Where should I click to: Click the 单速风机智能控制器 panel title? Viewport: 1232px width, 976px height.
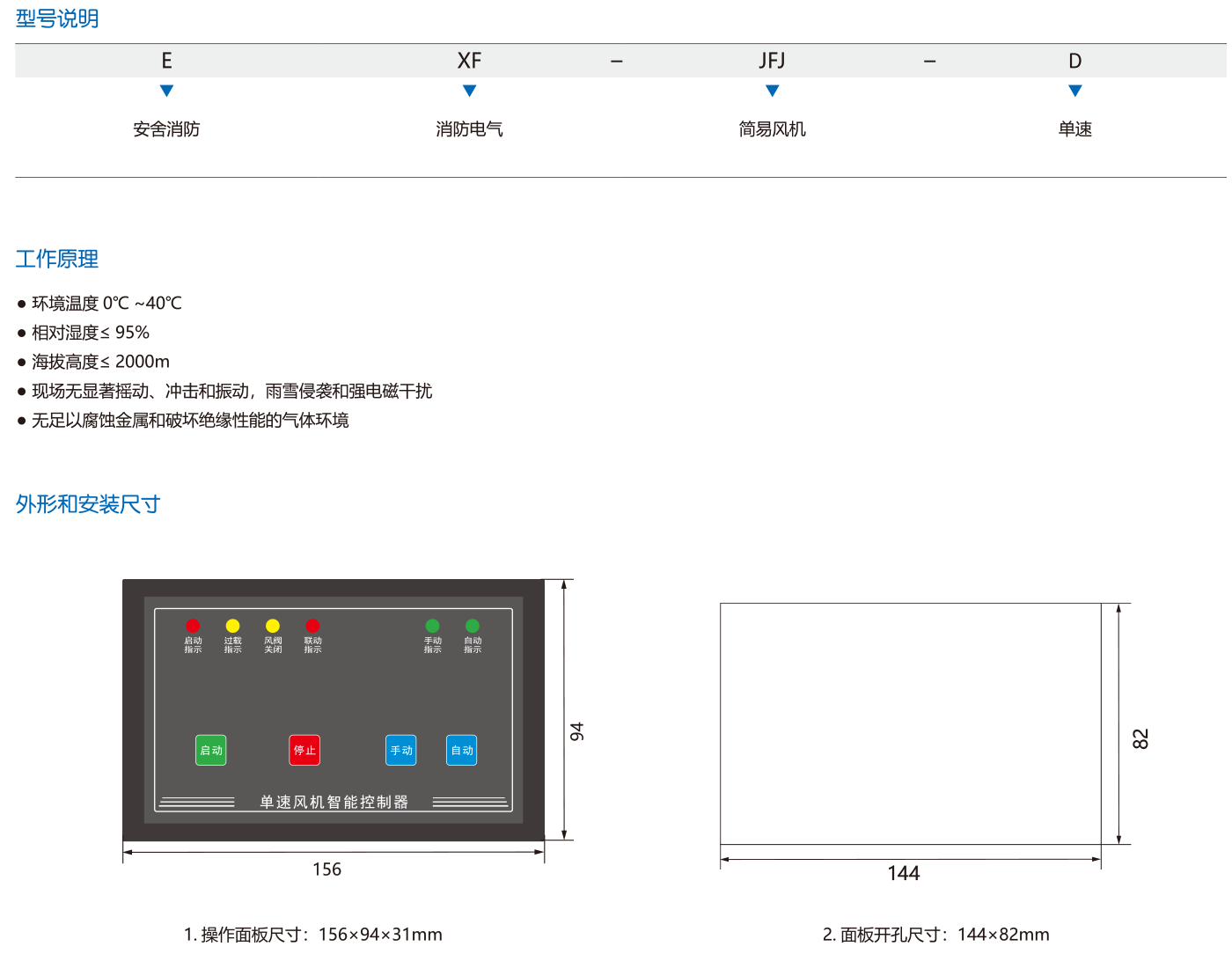[x=334, y=802]
